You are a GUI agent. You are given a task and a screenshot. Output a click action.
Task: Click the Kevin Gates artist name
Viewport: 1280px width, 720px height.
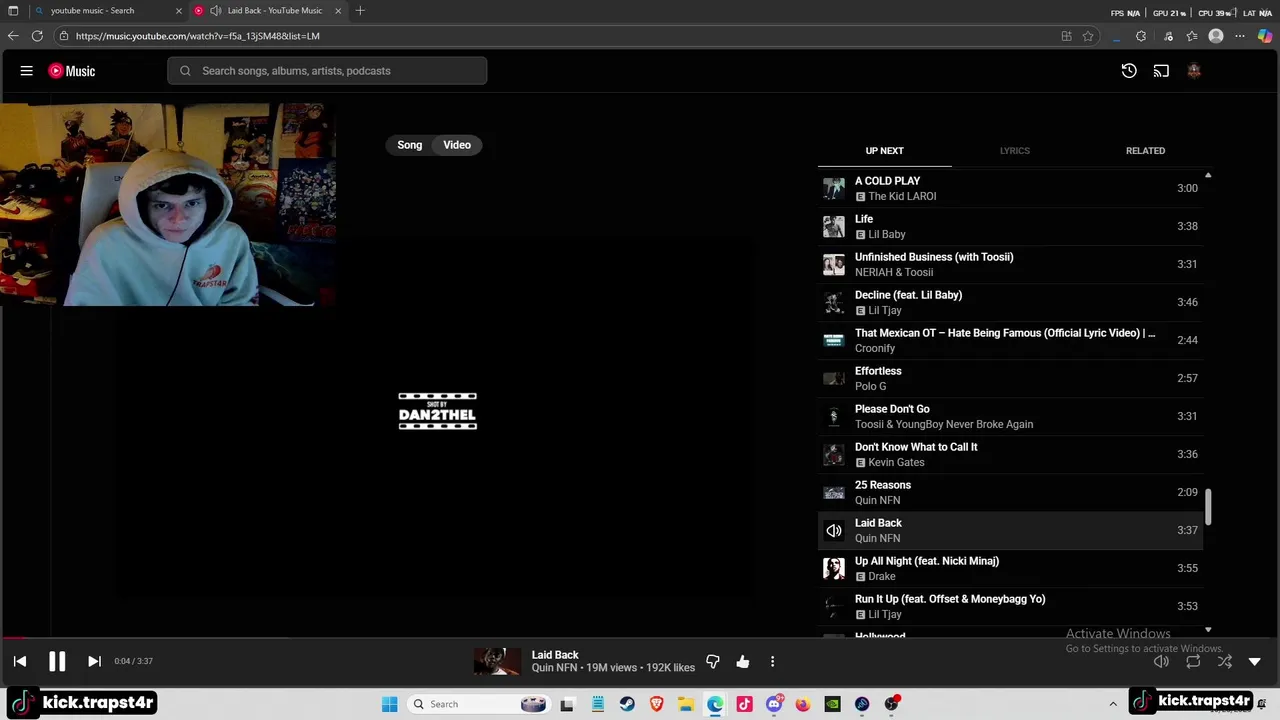896,462
